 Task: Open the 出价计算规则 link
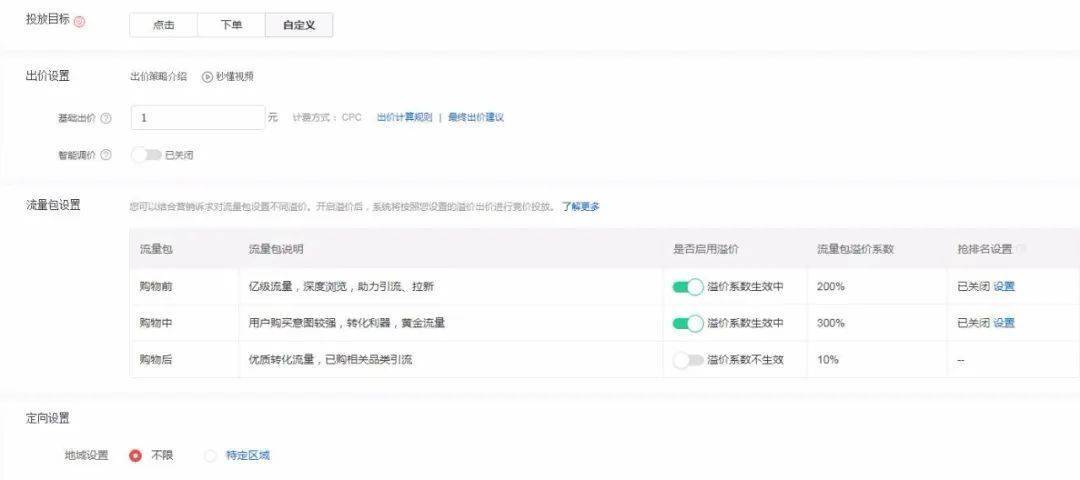[404, 118]
